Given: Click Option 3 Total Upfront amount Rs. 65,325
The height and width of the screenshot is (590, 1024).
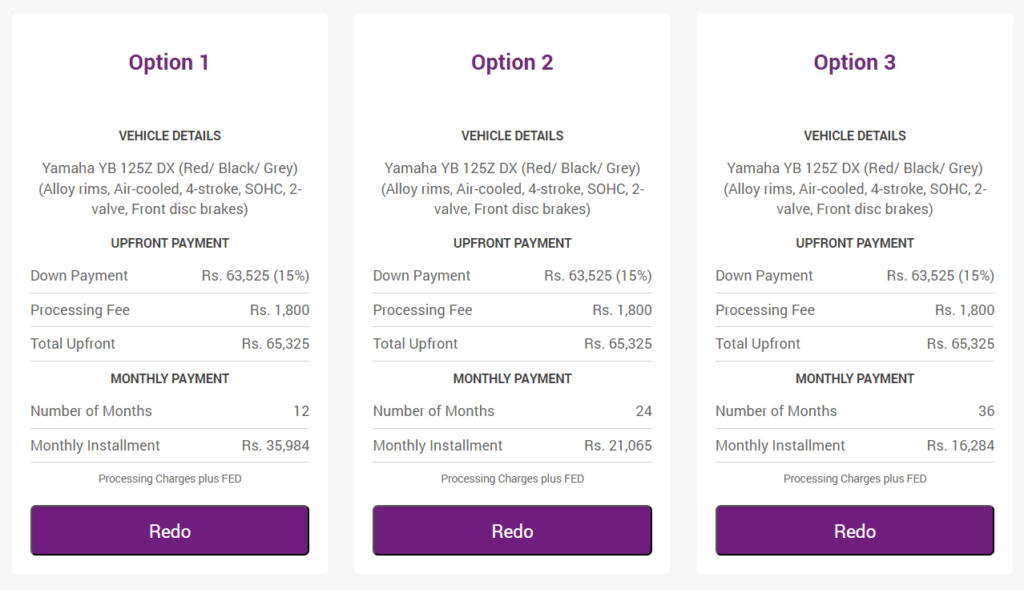Looking at the screenshot, I should tap(961, 344).
